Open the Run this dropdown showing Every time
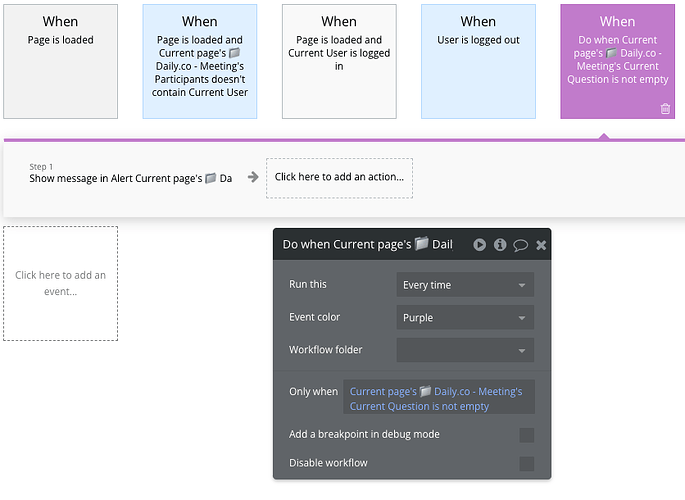 465,285
